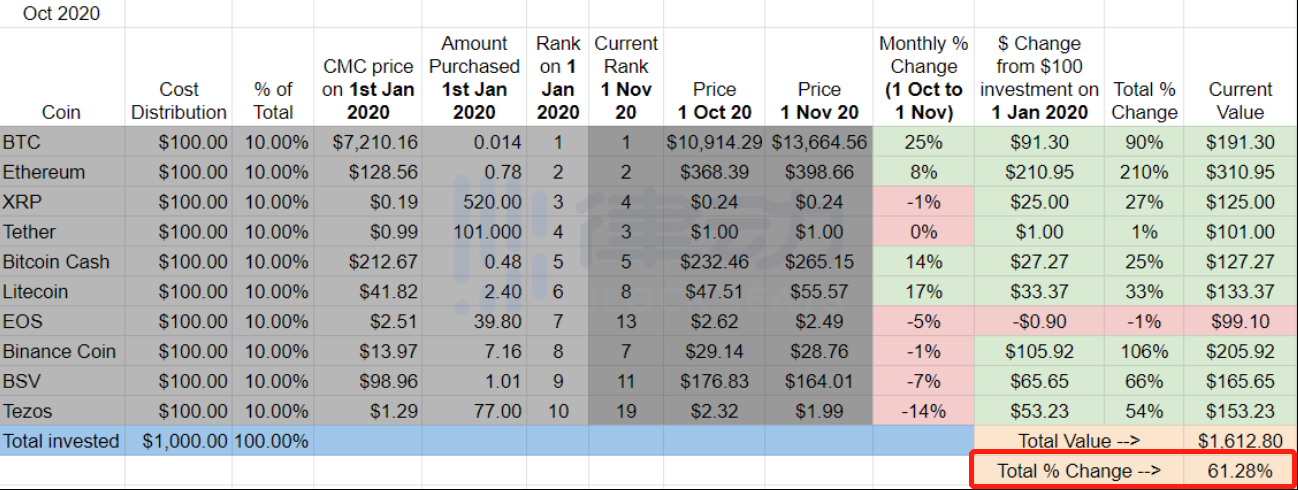Click the highlighted 61.28% total change cell

1240,471
